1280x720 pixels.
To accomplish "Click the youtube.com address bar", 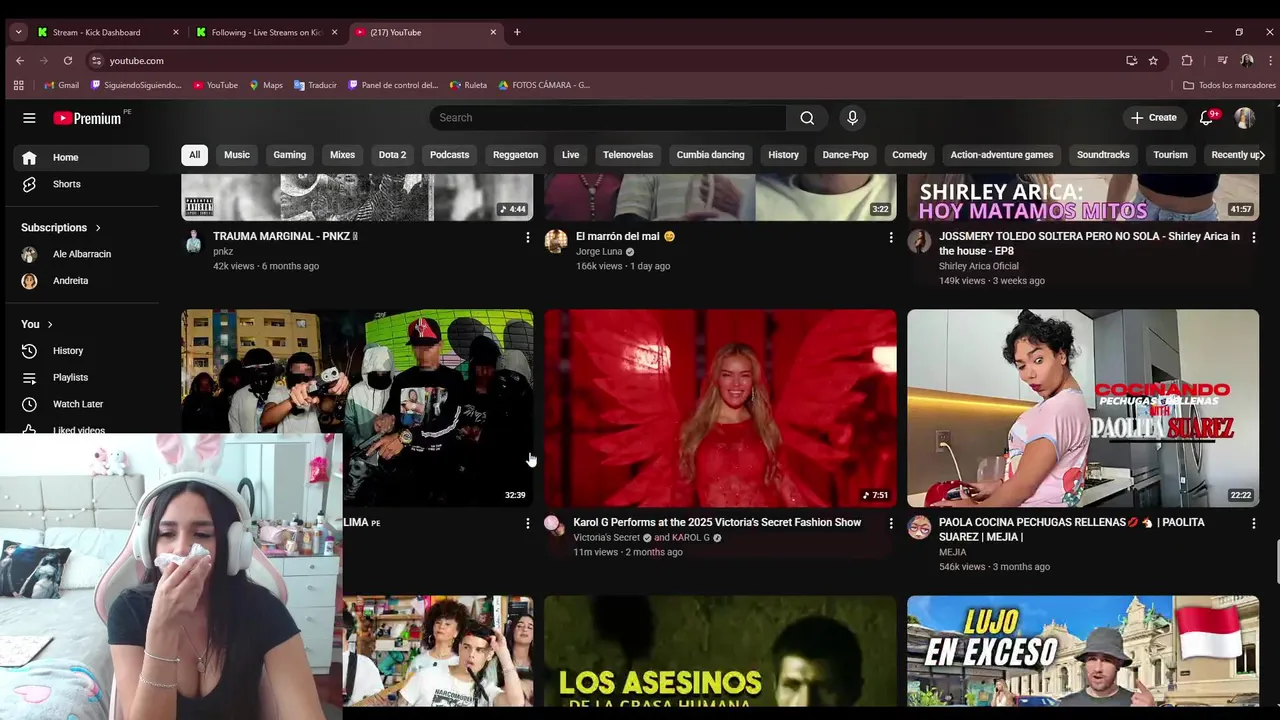I will coord(600,61).
